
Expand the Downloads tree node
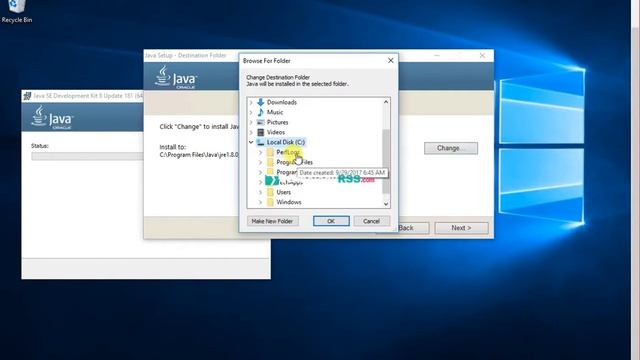tap(251, 102)
